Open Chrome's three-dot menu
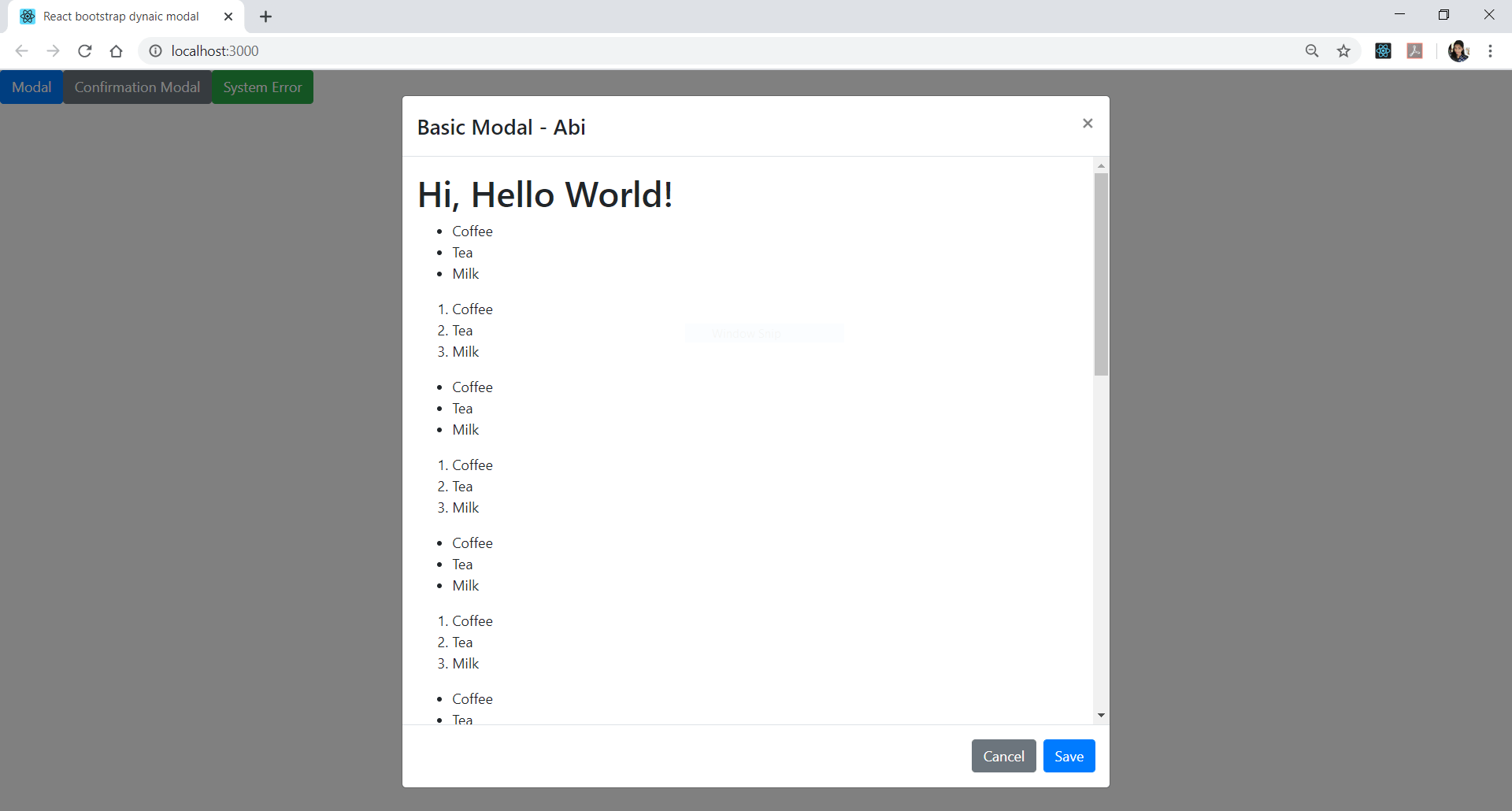Screen dimensions: 1512x811 pos(1491,50)
